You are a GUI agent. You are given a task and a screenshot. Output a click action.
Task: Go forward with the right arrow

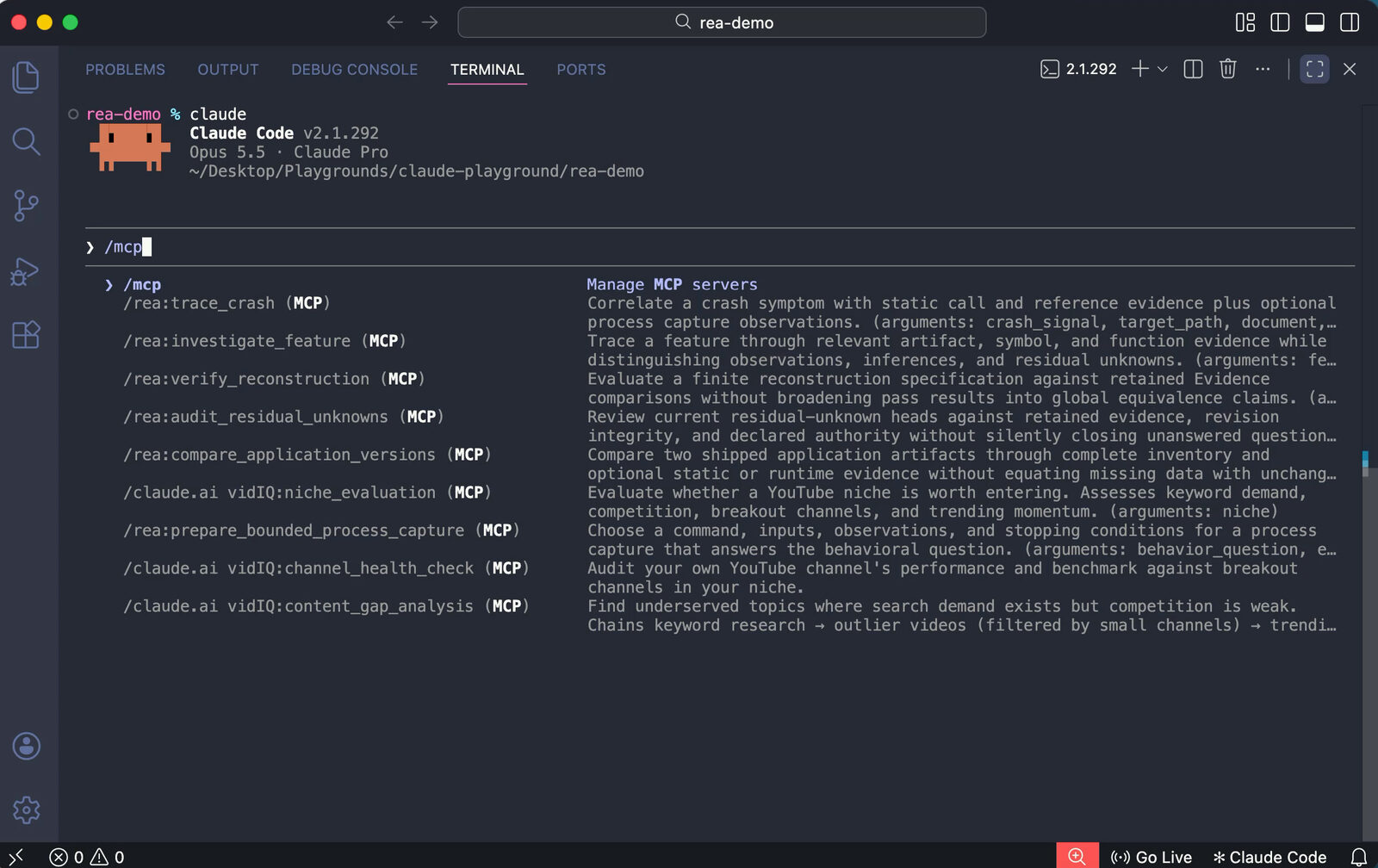[430, 22]
